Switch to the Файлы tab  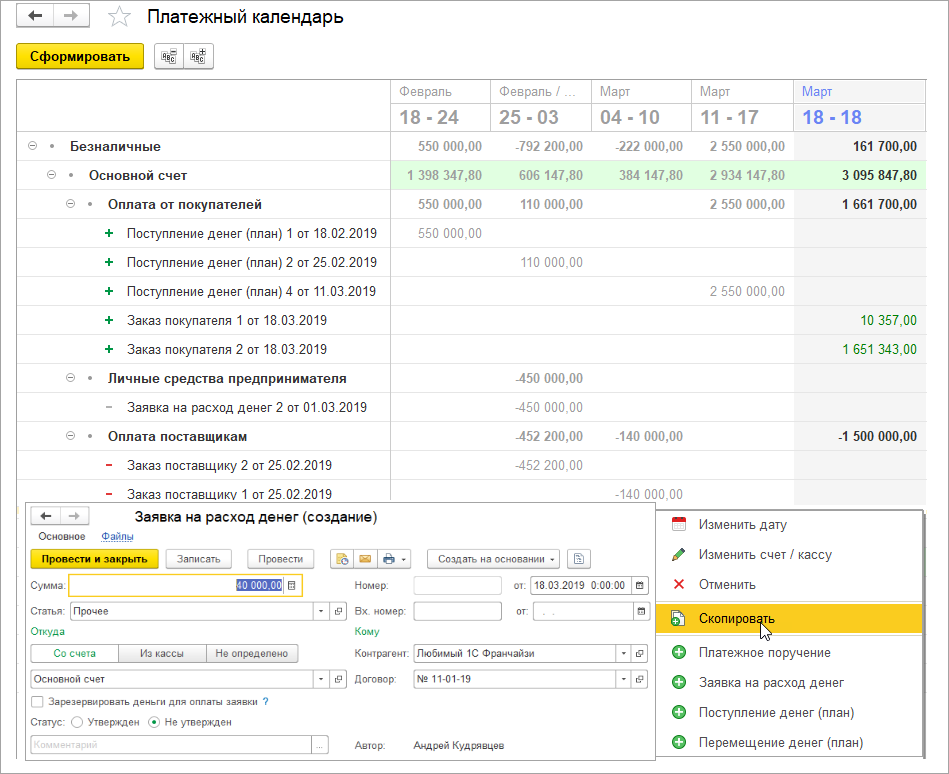[117, 537]
